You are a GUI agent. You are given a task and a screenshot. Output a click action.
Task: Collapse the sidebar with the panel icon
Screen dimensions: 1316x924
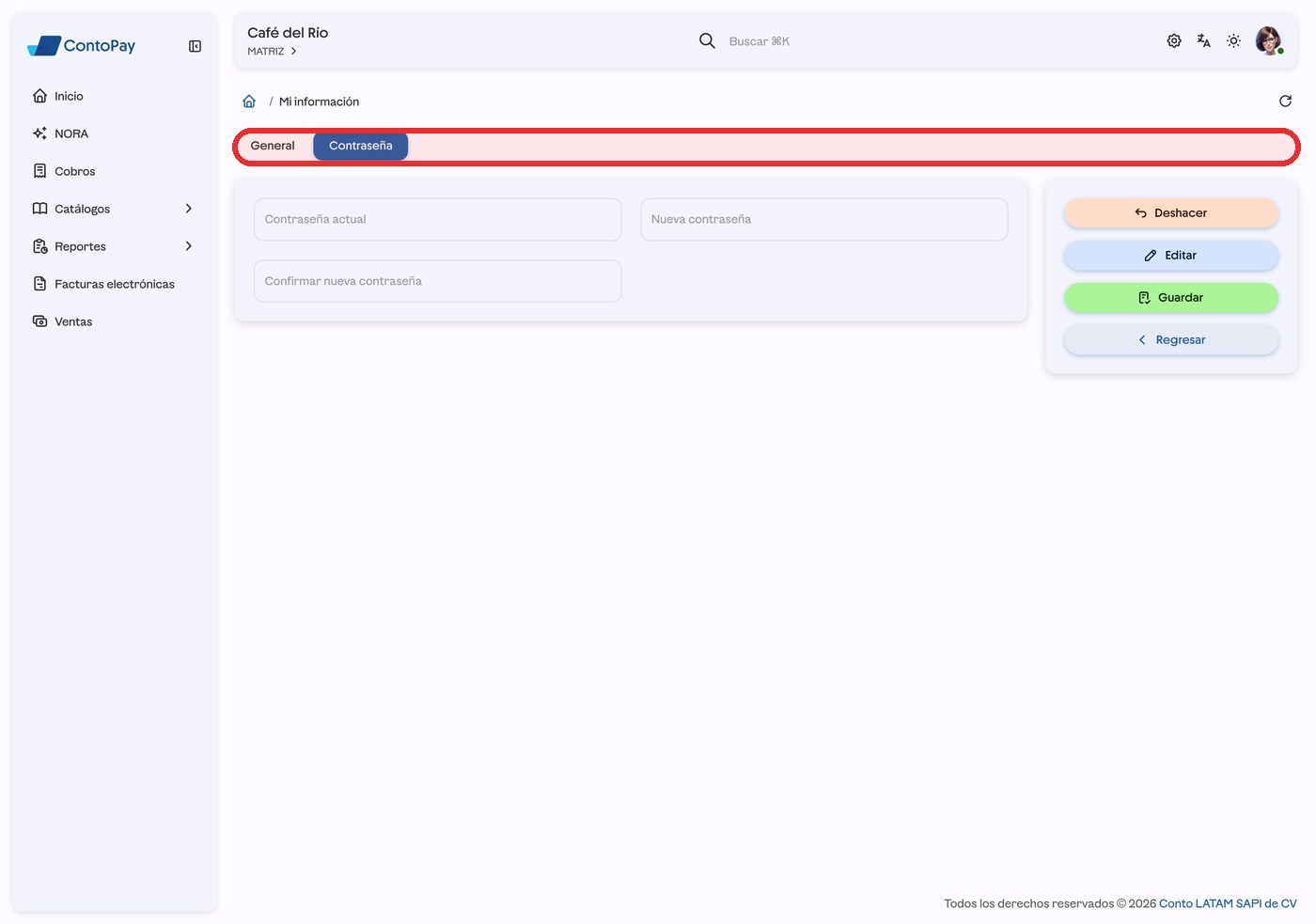click(x=195, y=46)
